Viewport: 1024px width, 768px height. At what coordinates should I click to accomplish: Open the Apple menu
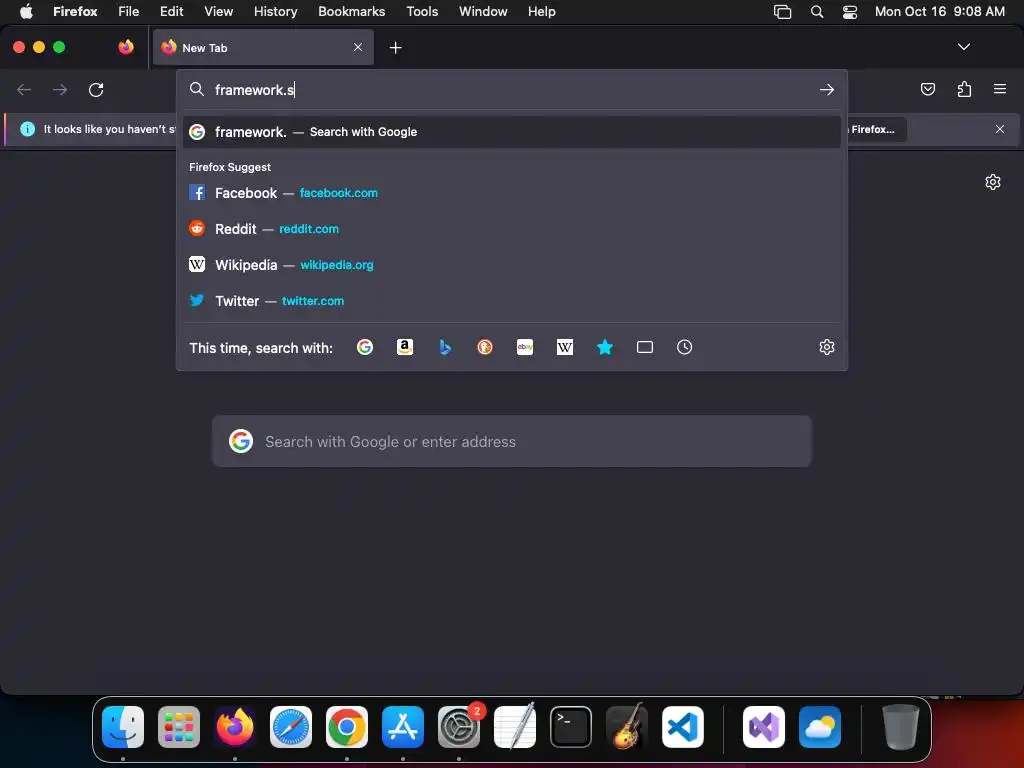pos(26,11)
